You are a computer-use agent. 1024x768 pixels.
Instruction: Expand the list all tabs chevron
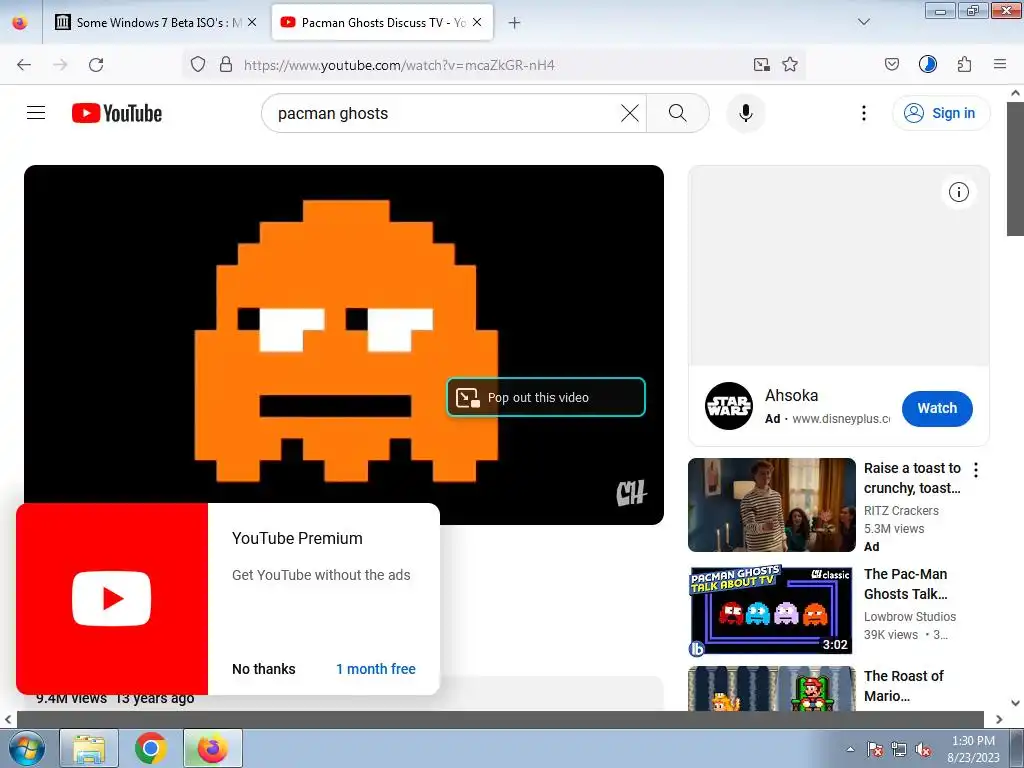(863, 22)
